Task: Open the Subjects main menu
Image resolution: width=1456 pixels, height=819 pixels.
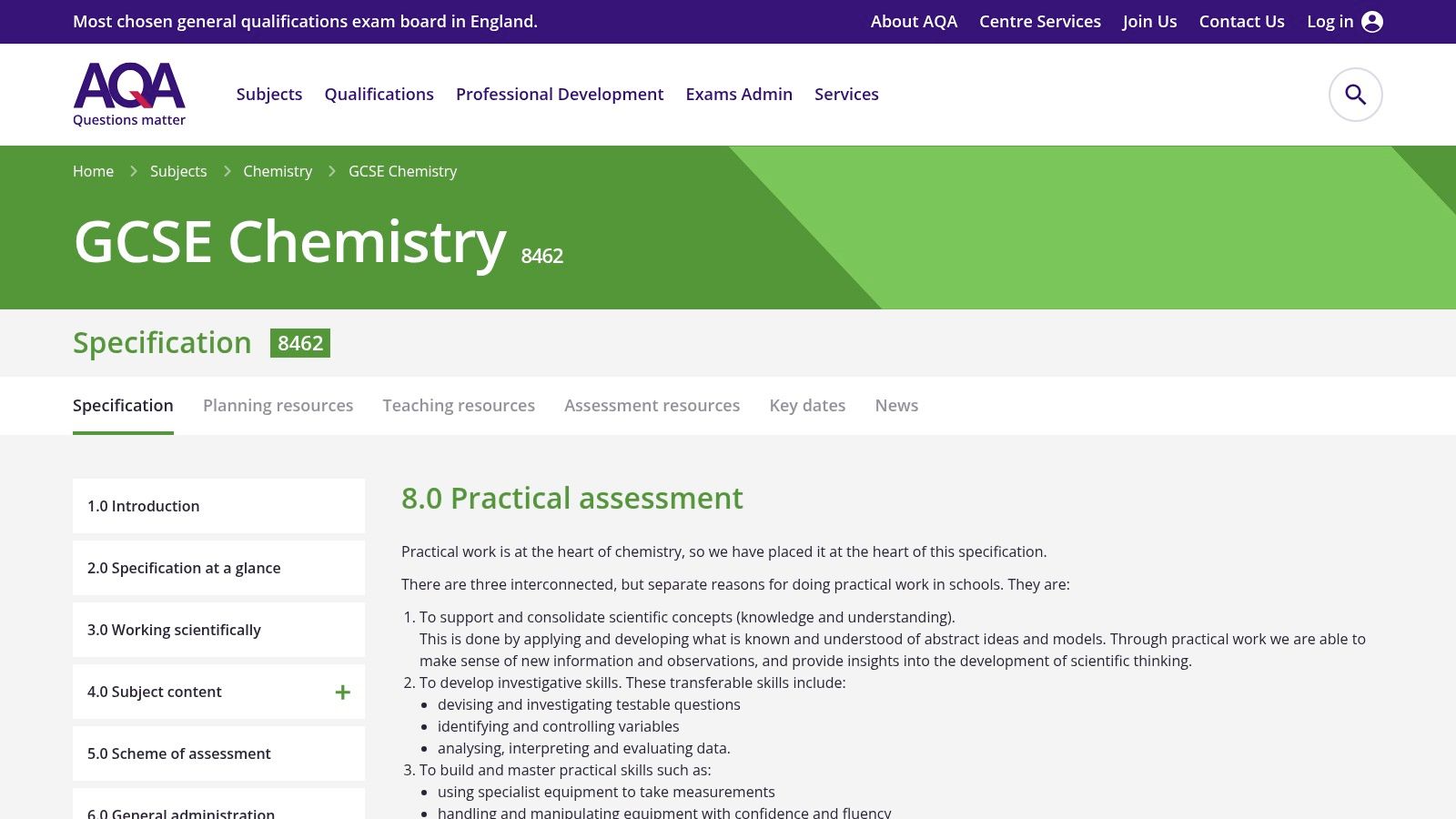Action: click(269, 95)
